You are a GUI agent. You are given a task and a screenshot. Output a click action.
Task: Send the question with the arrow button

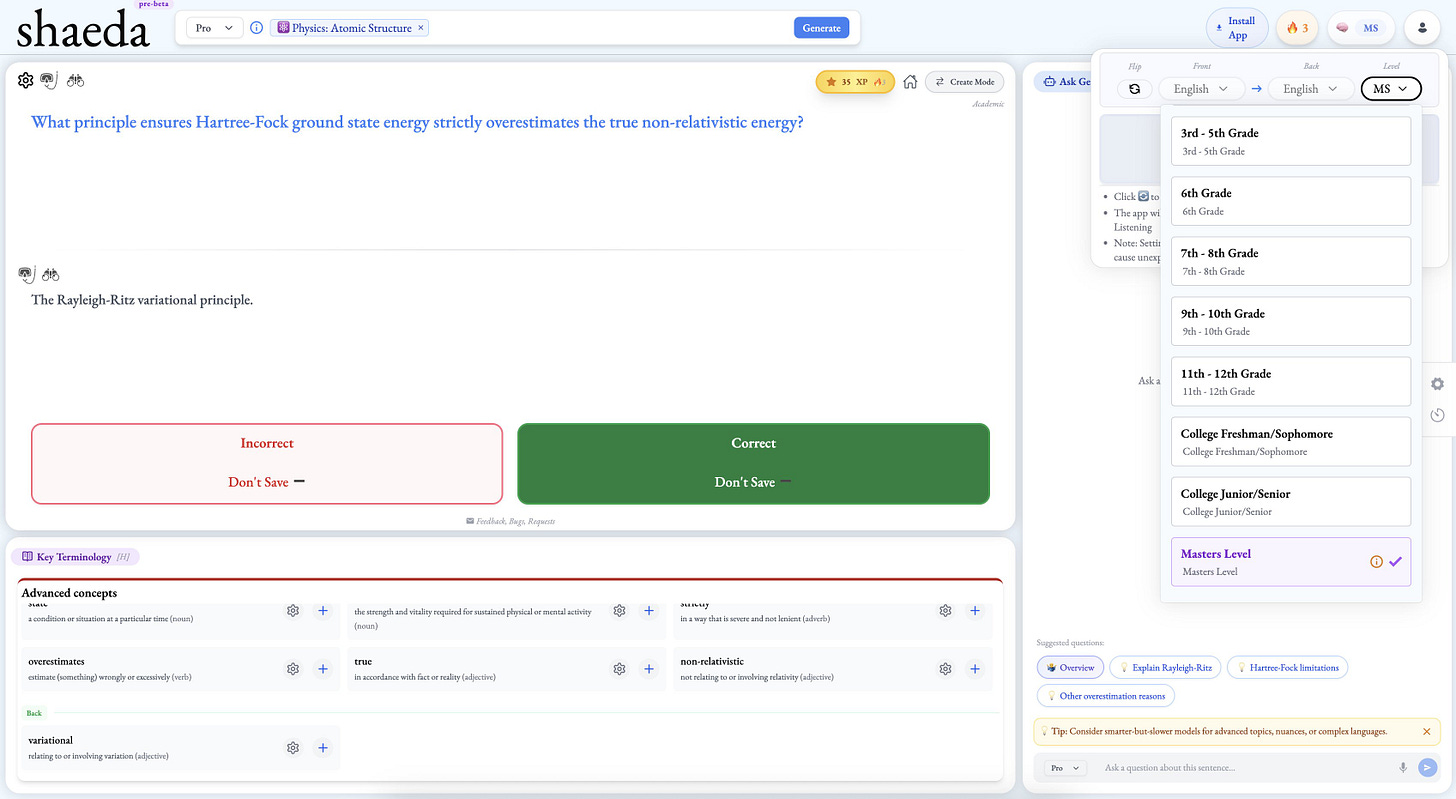[1428, 768]
